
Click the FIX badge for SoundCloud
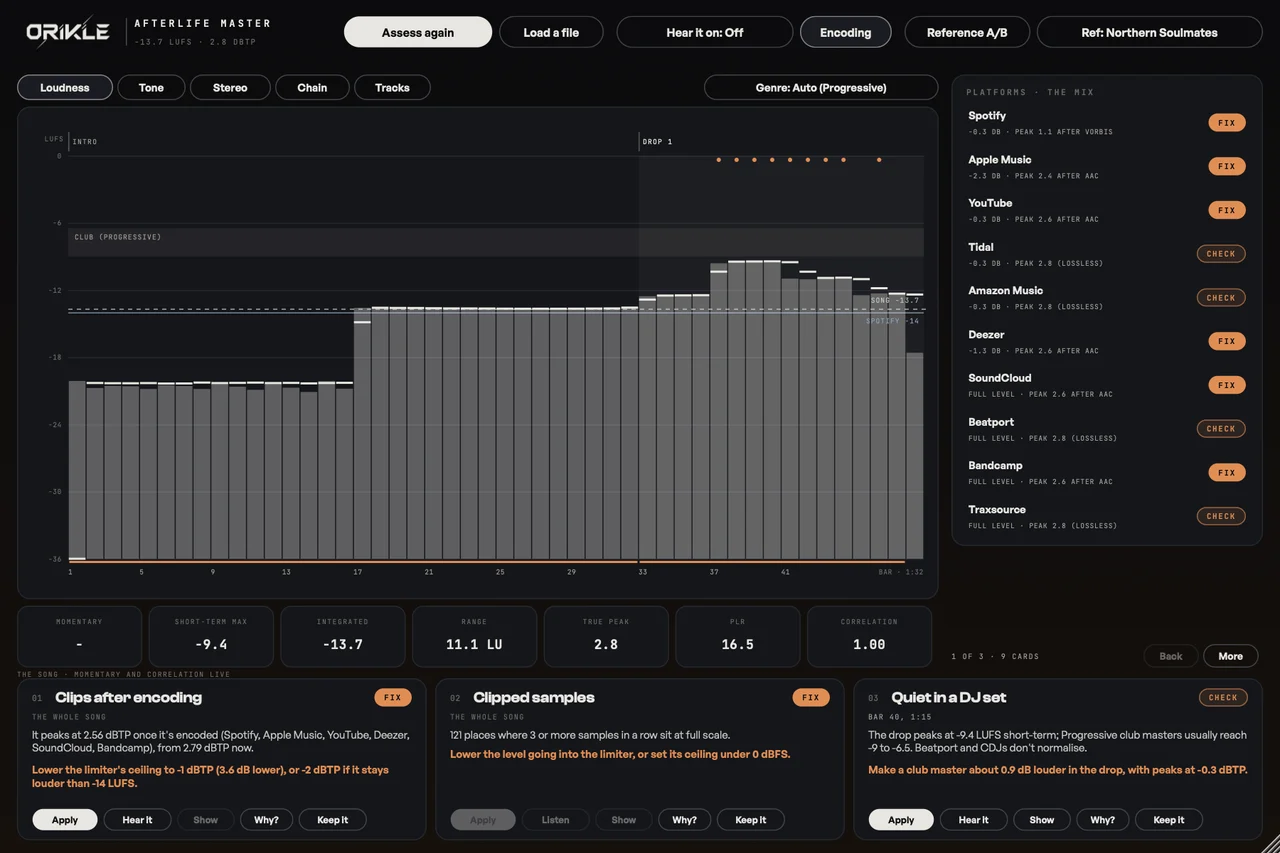1227,385
